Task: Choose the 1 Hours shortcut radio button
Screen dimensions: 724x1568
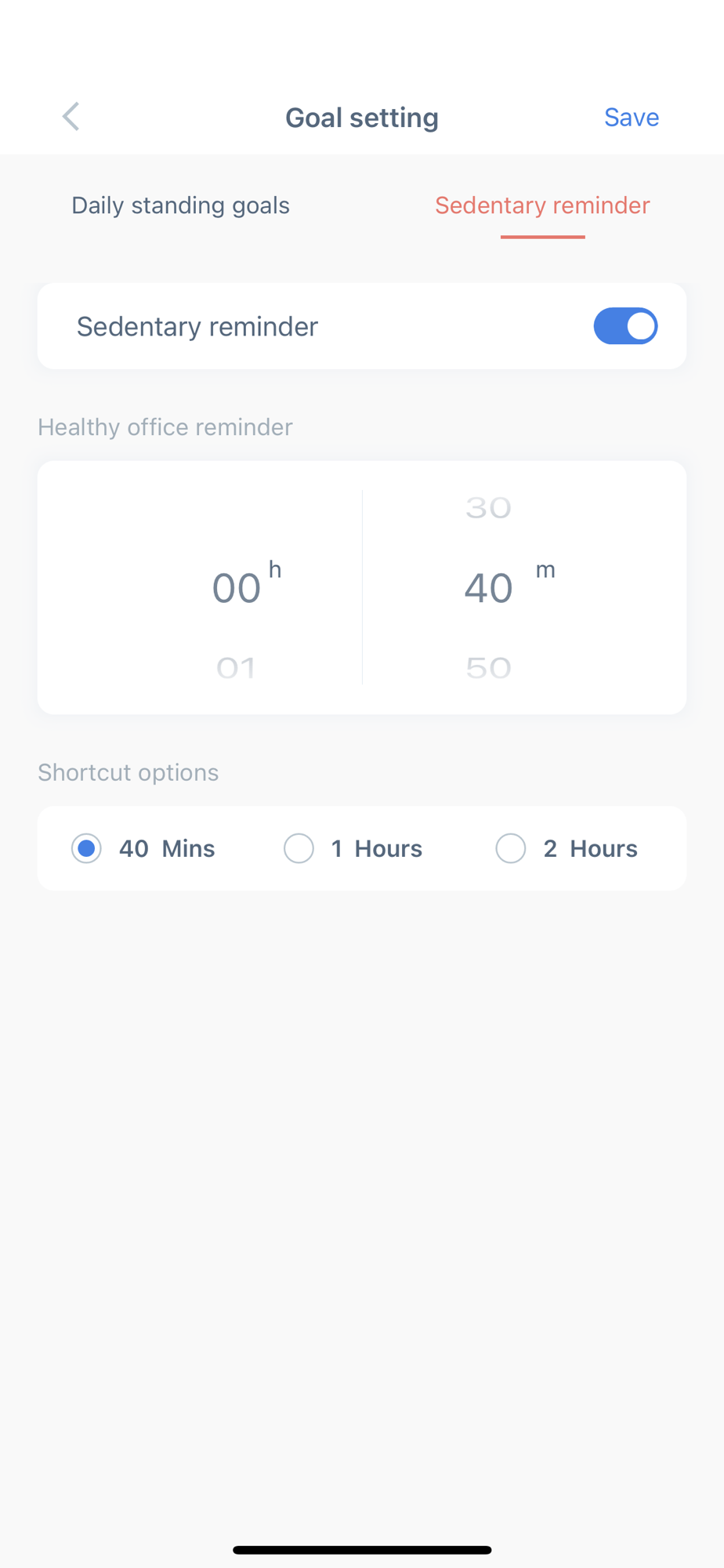Action: tap(299, 848)
